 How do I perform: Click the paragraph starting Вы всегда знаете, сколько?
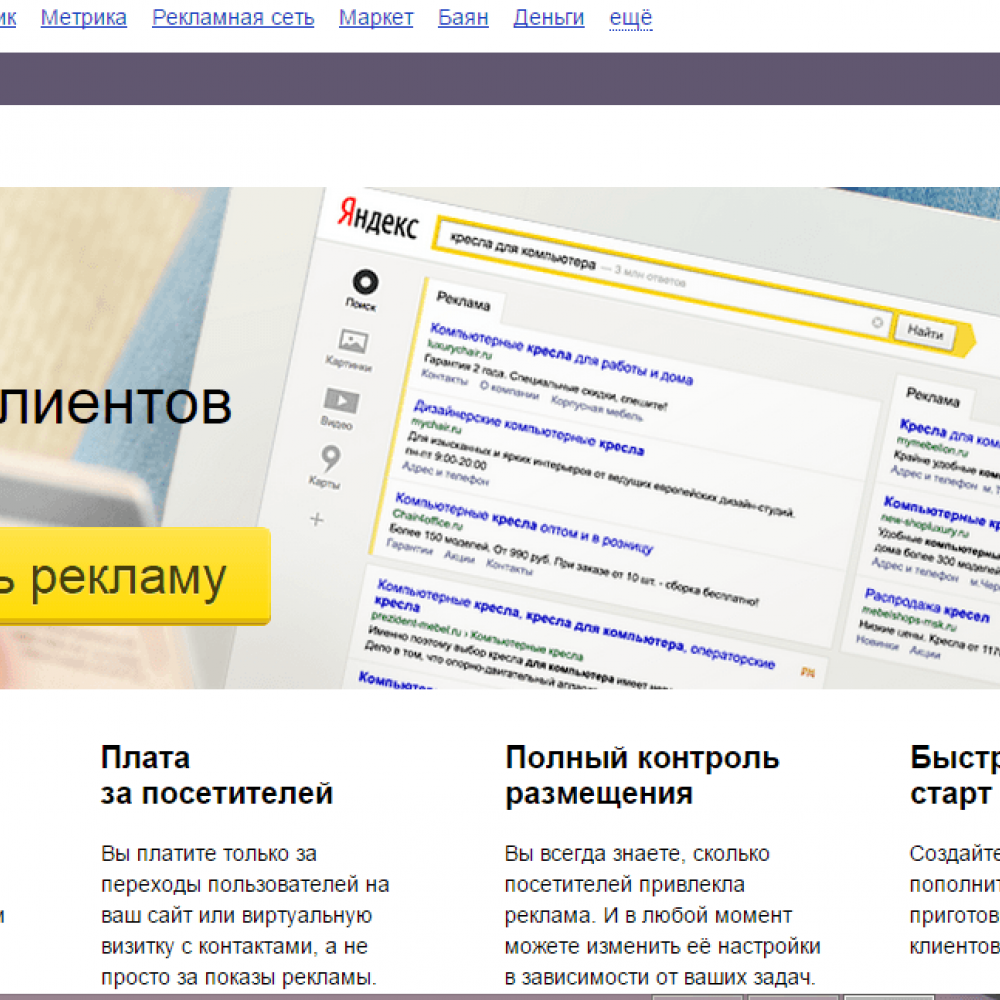[663, 915]
